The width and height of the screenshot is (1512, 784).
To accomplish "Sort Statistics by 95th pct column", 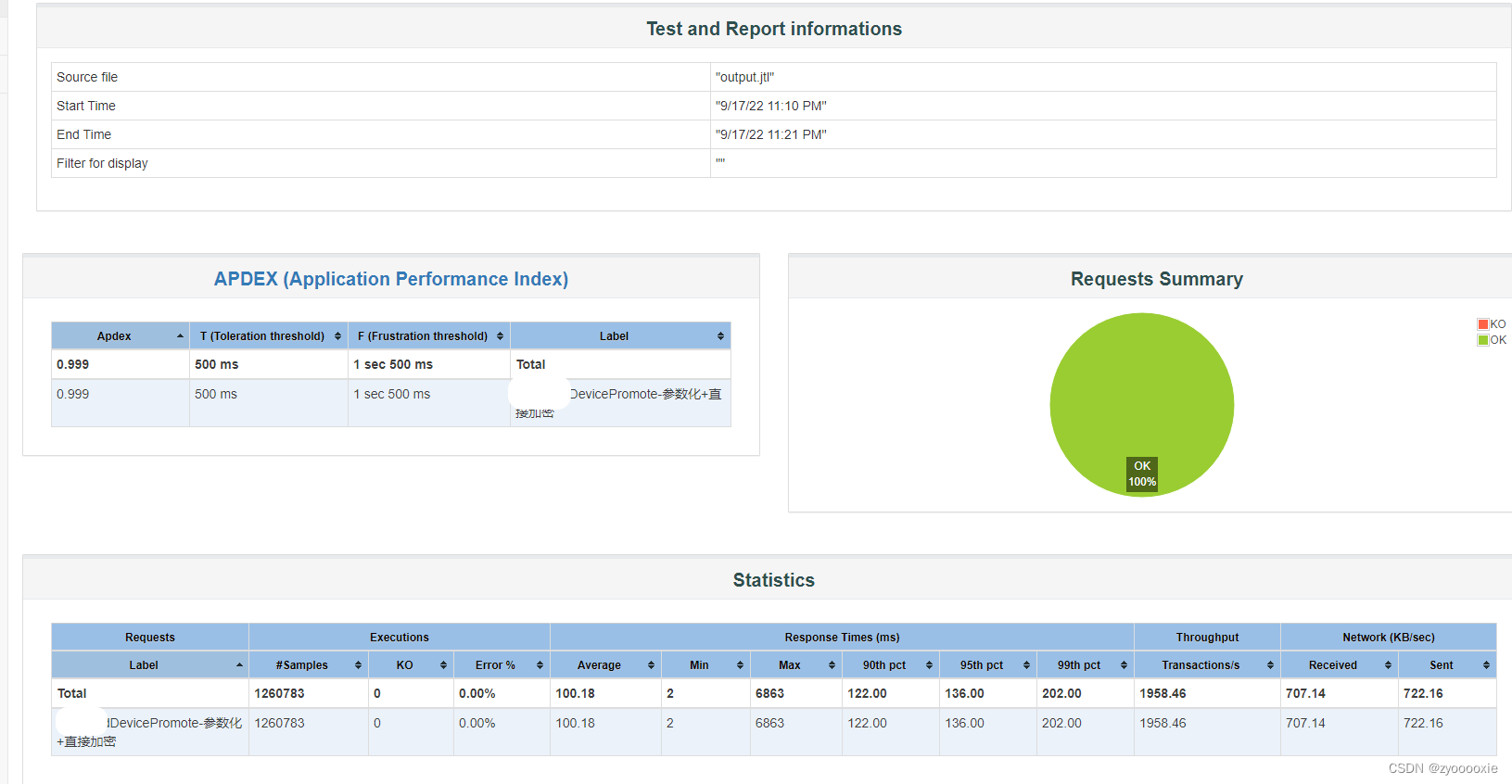I will click(x=988, y=664).
